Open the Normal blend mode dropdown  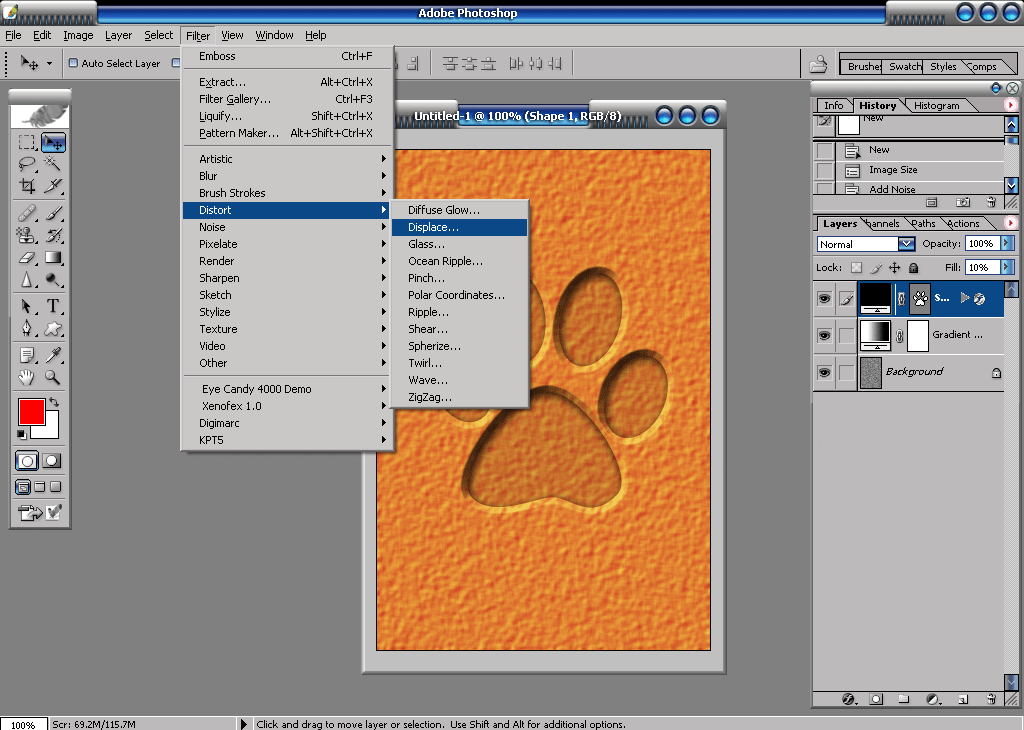coord(906,244)
